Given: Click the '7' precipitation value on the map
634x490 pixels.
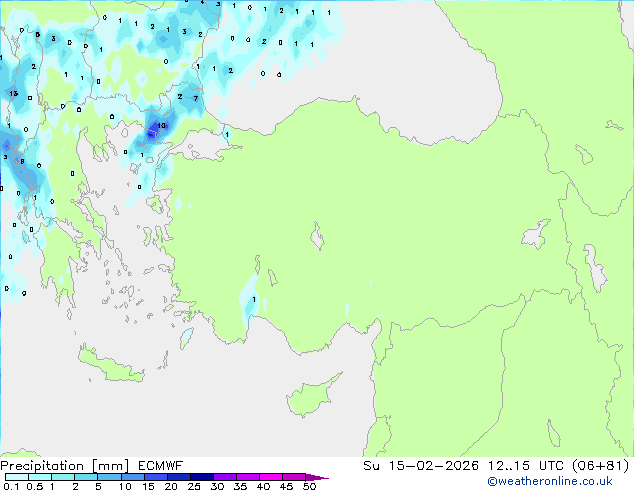Looking at the screenshot, I should [196, 98].
